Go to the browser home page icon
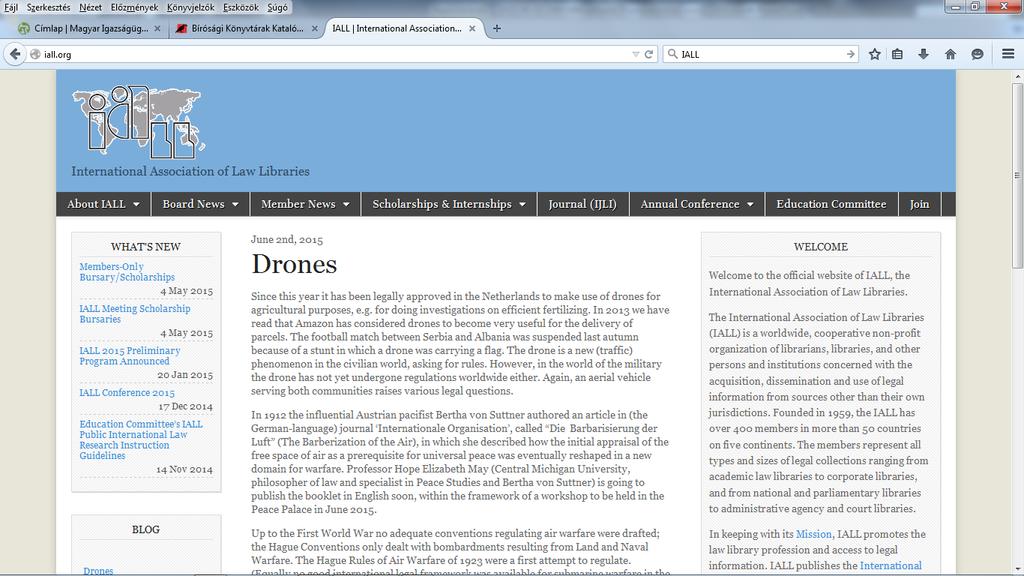The height and width of the screenshot is (576, 1024). (950, 54)
